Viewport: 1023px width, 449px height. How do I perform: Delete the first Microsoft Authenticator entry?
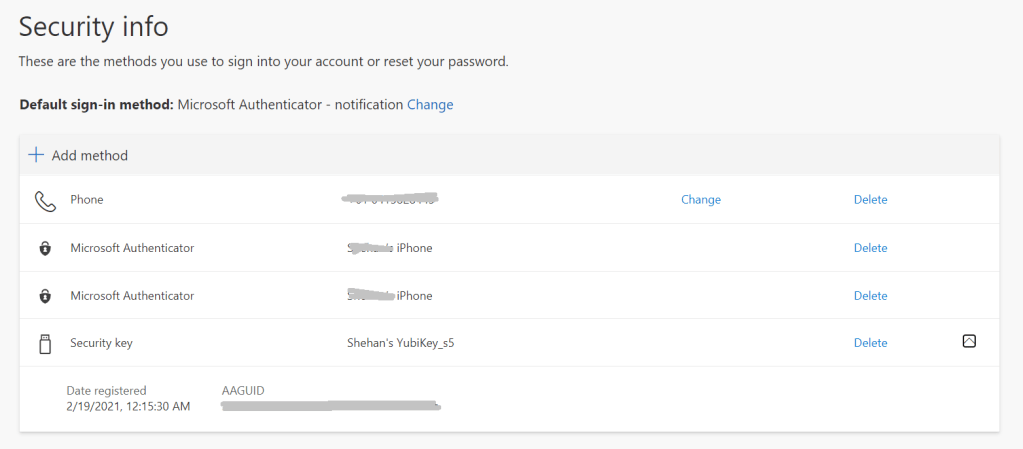870,248
